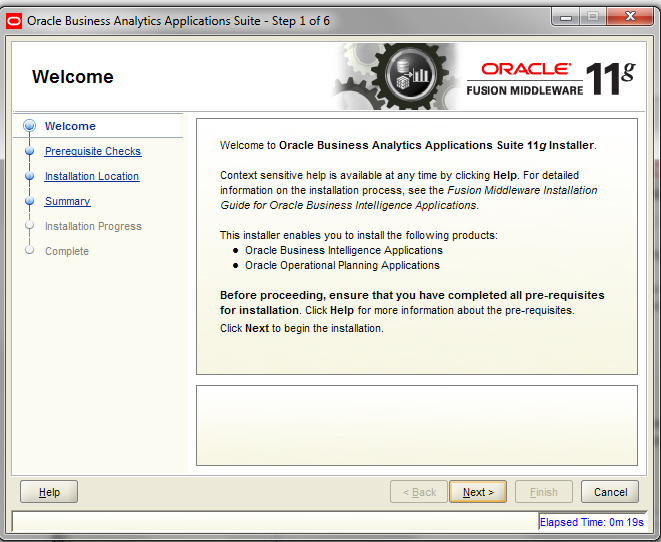Click the Elapsed Time status text

592,522
